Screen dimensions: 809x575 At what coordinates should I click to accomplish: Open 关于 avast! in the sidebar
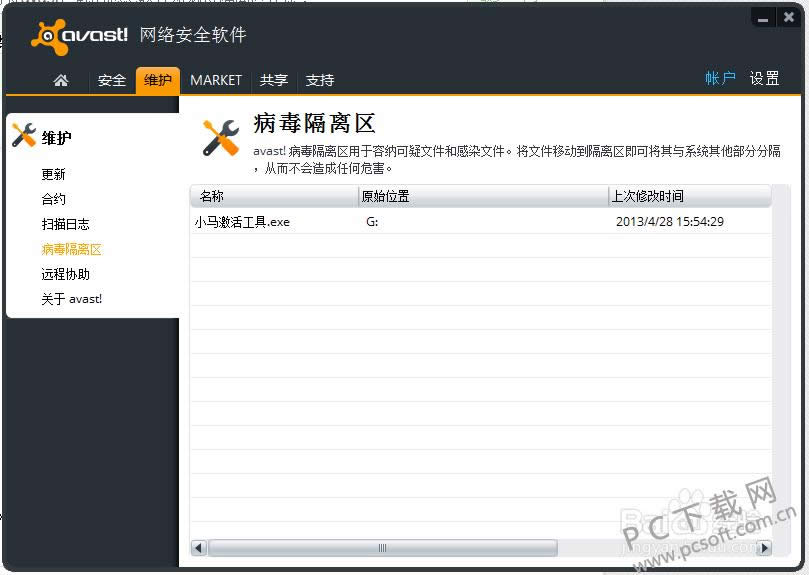click(x=72, y=299)
